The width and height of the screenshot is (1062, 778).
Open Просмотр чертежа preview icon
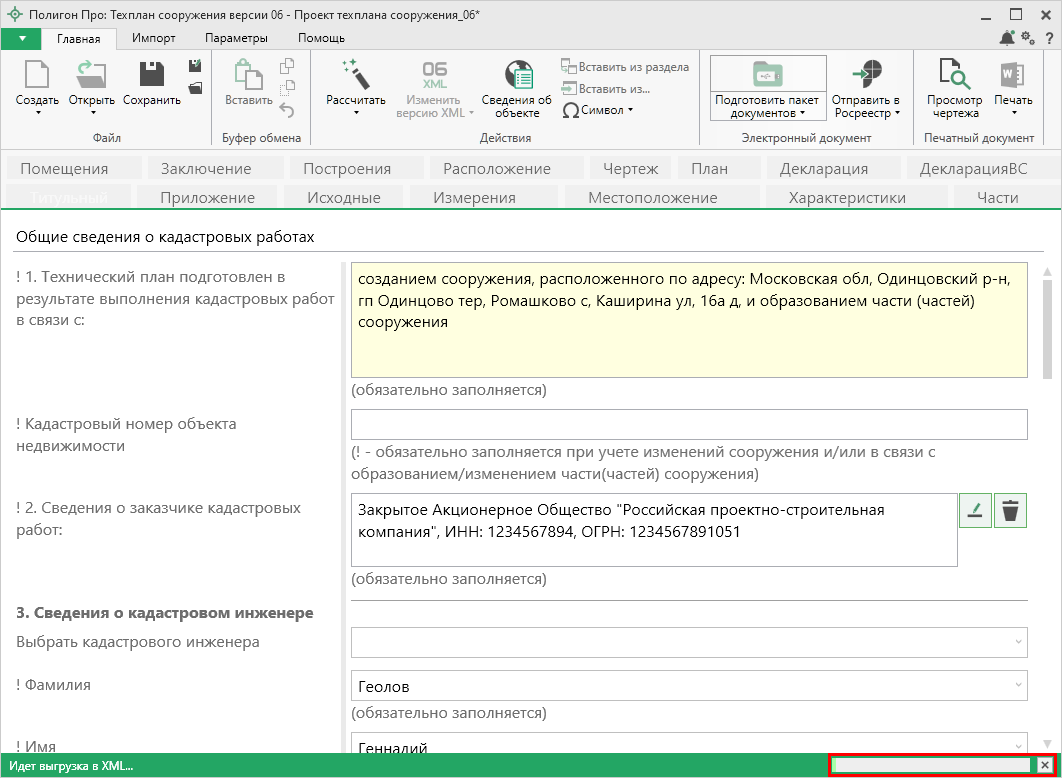[x=954, y=75]
